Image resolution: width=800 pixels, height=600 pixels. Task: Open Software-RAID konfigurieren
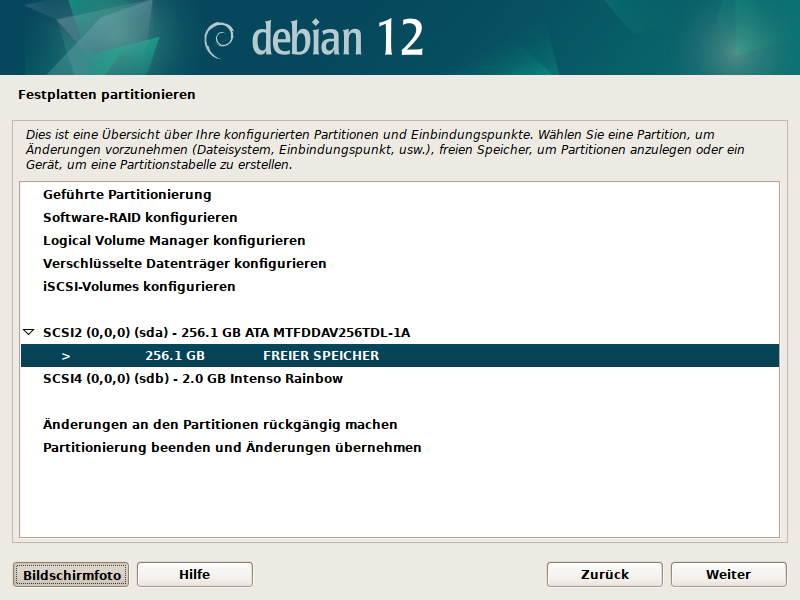tap(140, 218)
